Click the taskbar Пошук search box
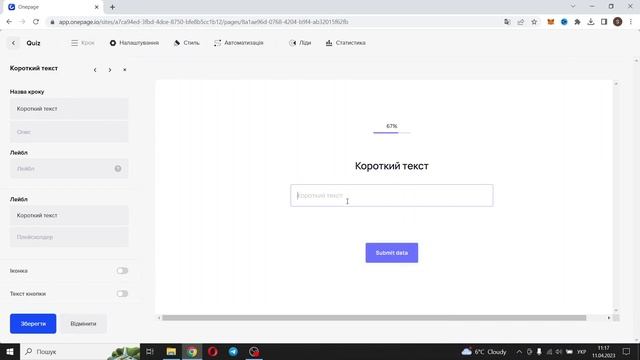This screenshot has height=360, width=640. click(80, 351)
